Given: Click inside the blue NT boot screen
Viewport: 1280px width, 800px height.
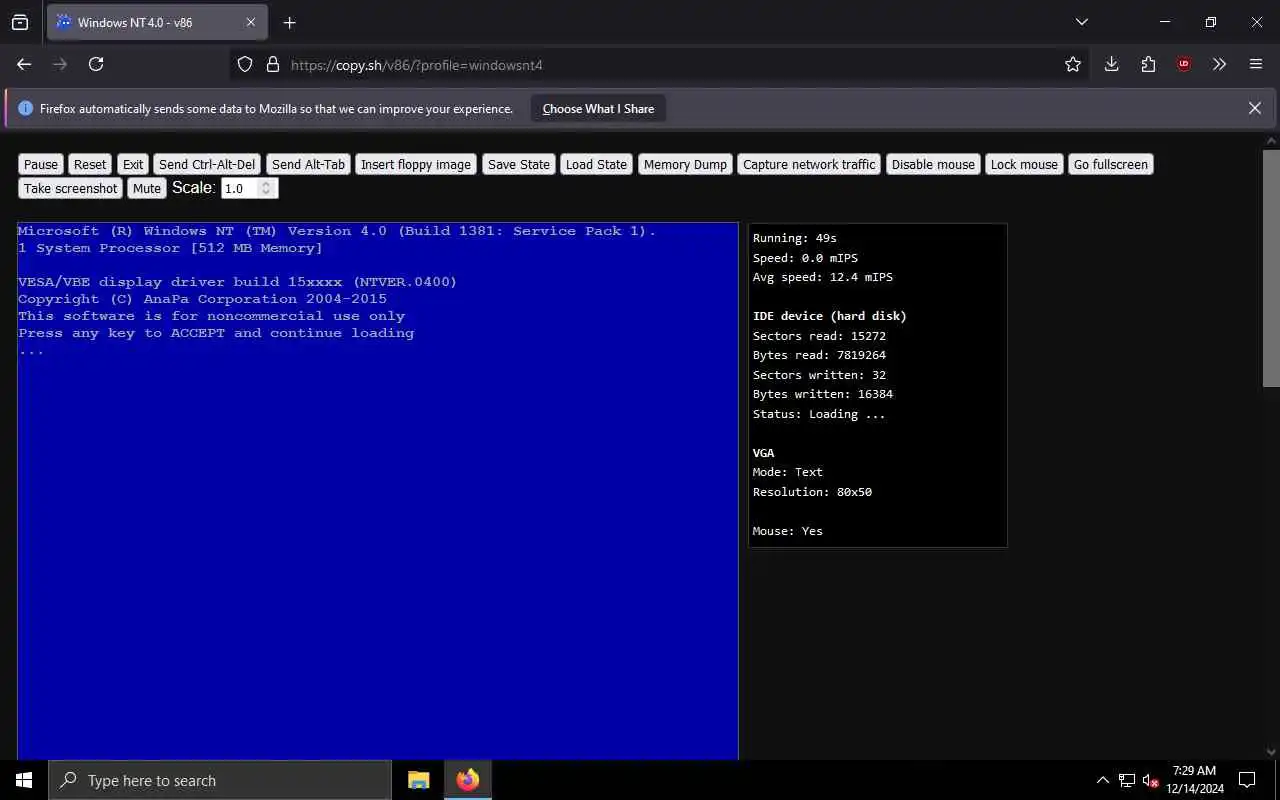Looking at the screenshot, I should [378, 490].
